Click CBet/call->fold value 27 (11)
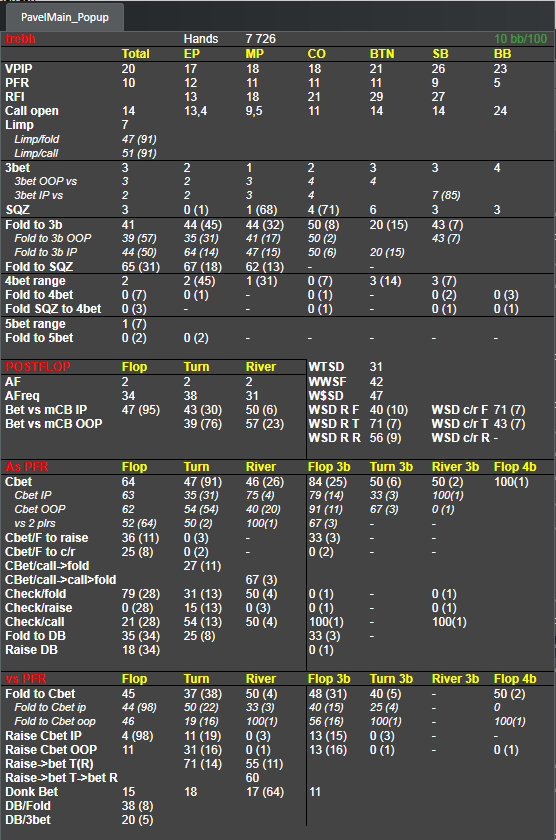The height and width of the screenshot is (840, 556). pos(202,566)
